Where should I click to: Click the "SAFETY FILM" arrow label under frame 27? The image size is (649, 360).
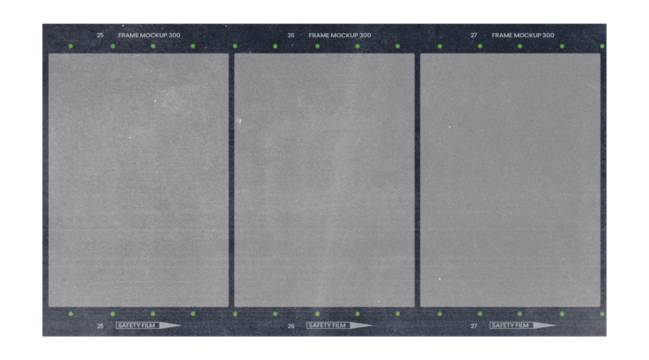(523, 325)
